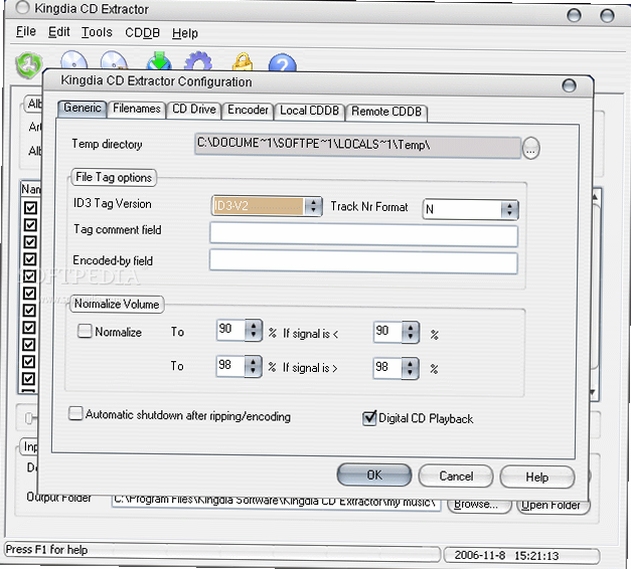
Task: Close the Configuration dialog with round button
Action: point(569,85)
